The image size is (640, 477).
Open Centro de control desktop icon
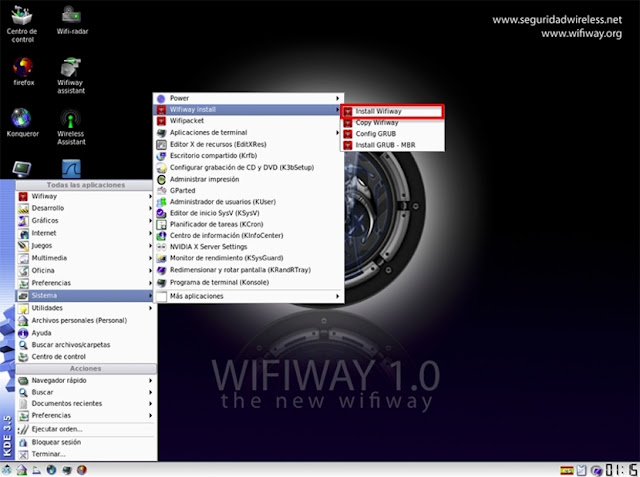point(22,24)
